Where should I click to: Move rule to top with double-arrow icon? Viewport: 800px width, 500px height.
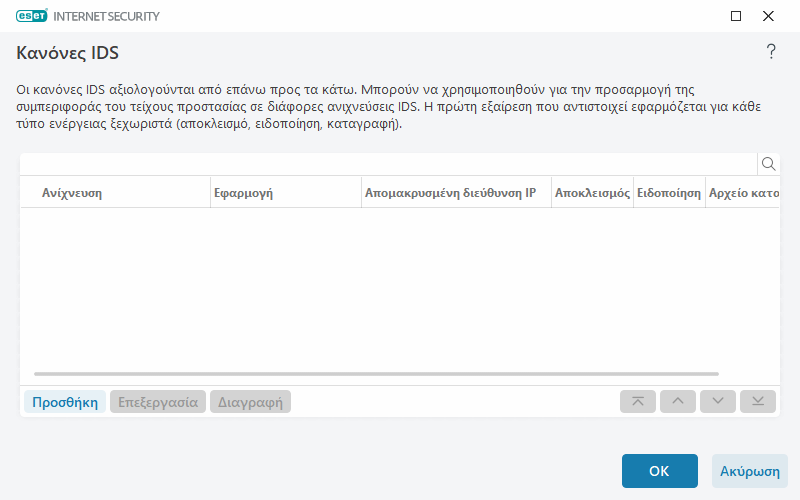click(638, 402)
